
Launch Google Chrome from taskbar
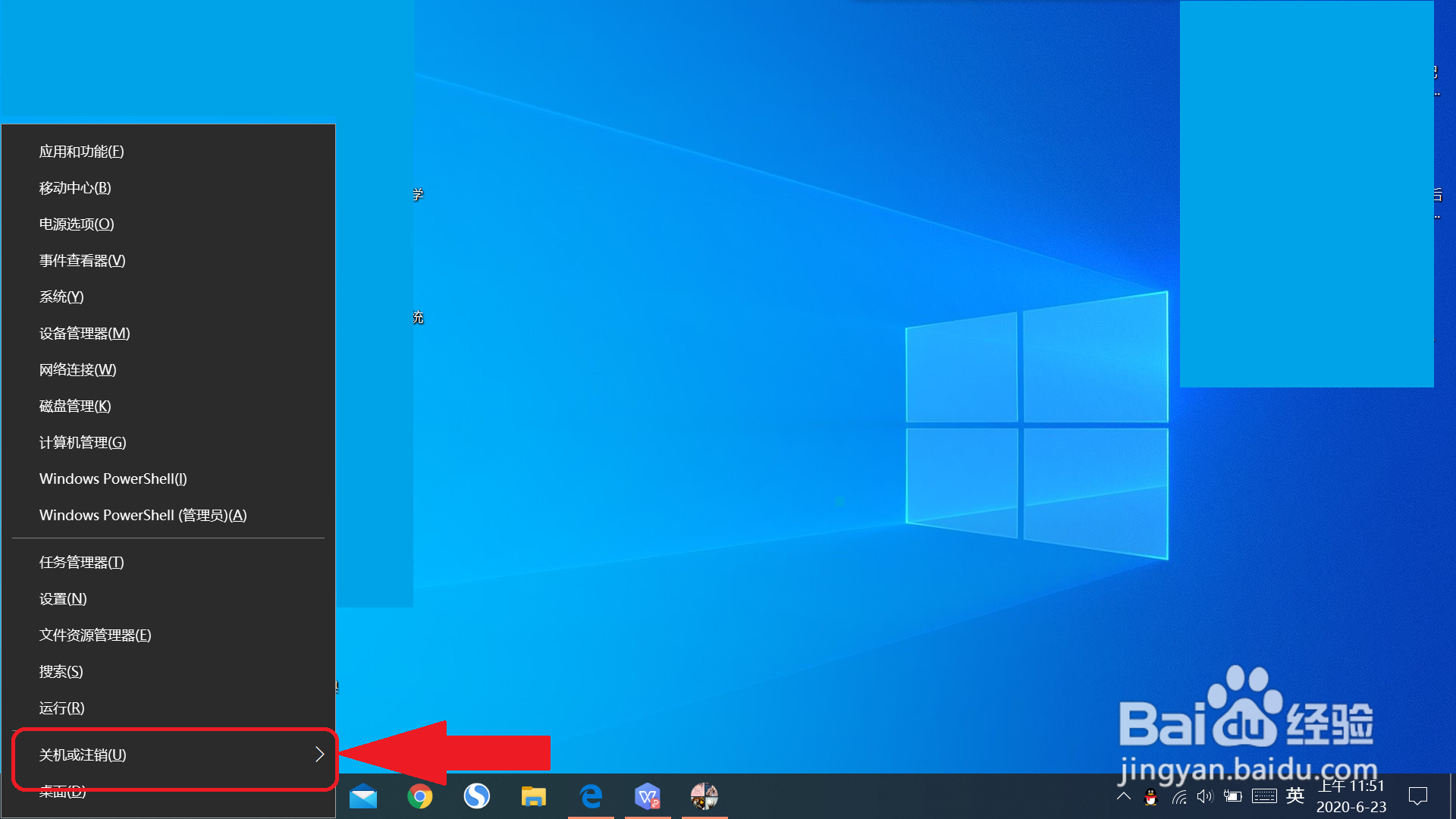[x=420, y=796]
